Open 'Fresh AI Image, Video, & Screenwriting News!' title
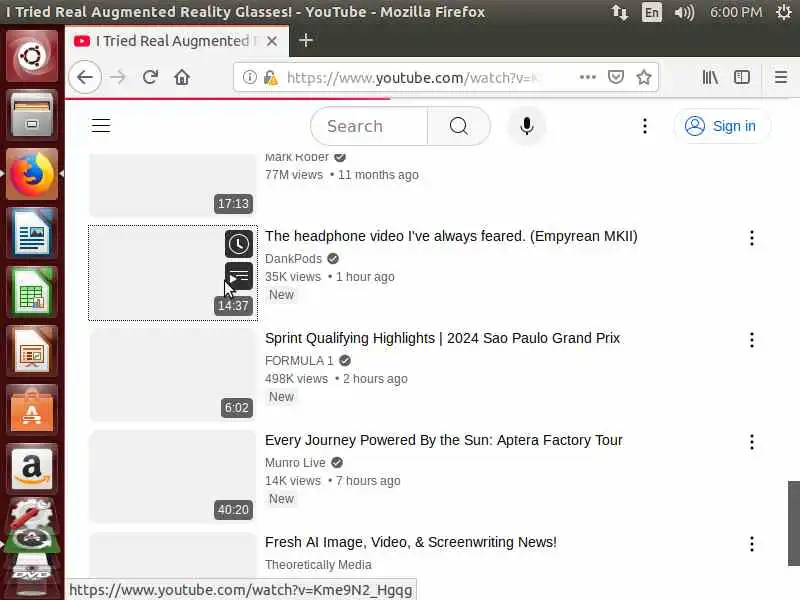Image resolution: width=800 pixels, height=600 pixels. pos(411,542)
